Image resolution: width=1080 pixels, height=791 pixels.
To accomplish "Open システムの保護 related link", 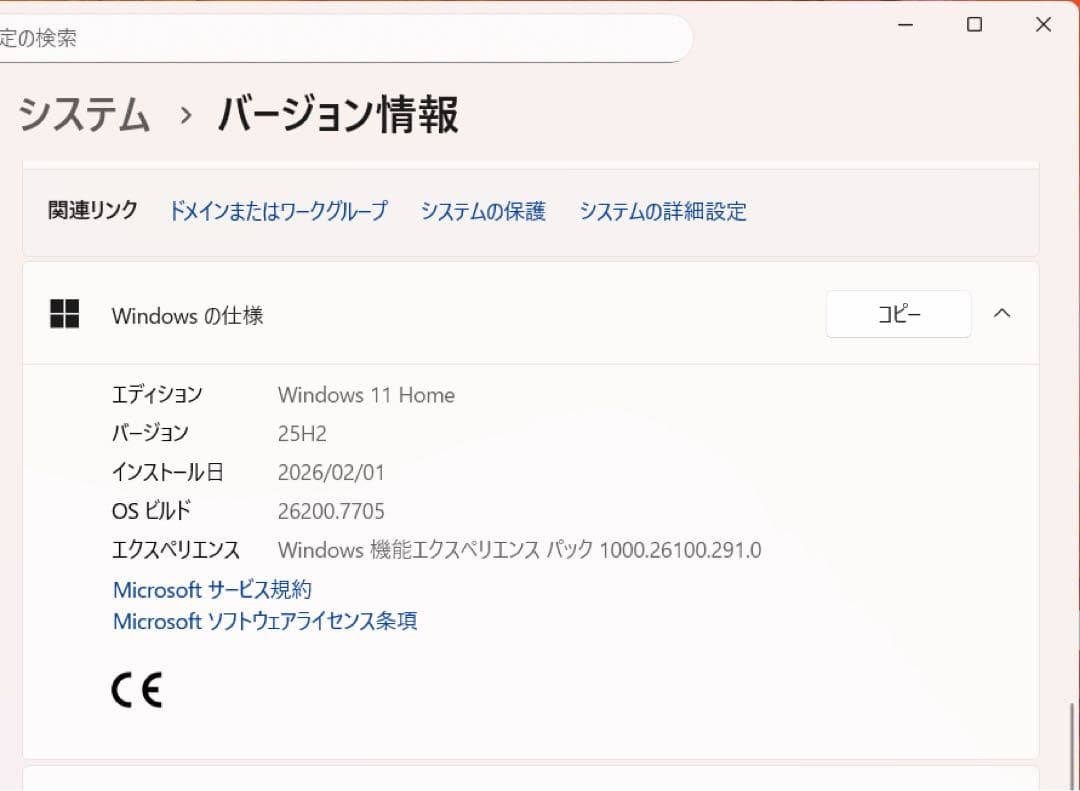I will [x=483, y=211].
